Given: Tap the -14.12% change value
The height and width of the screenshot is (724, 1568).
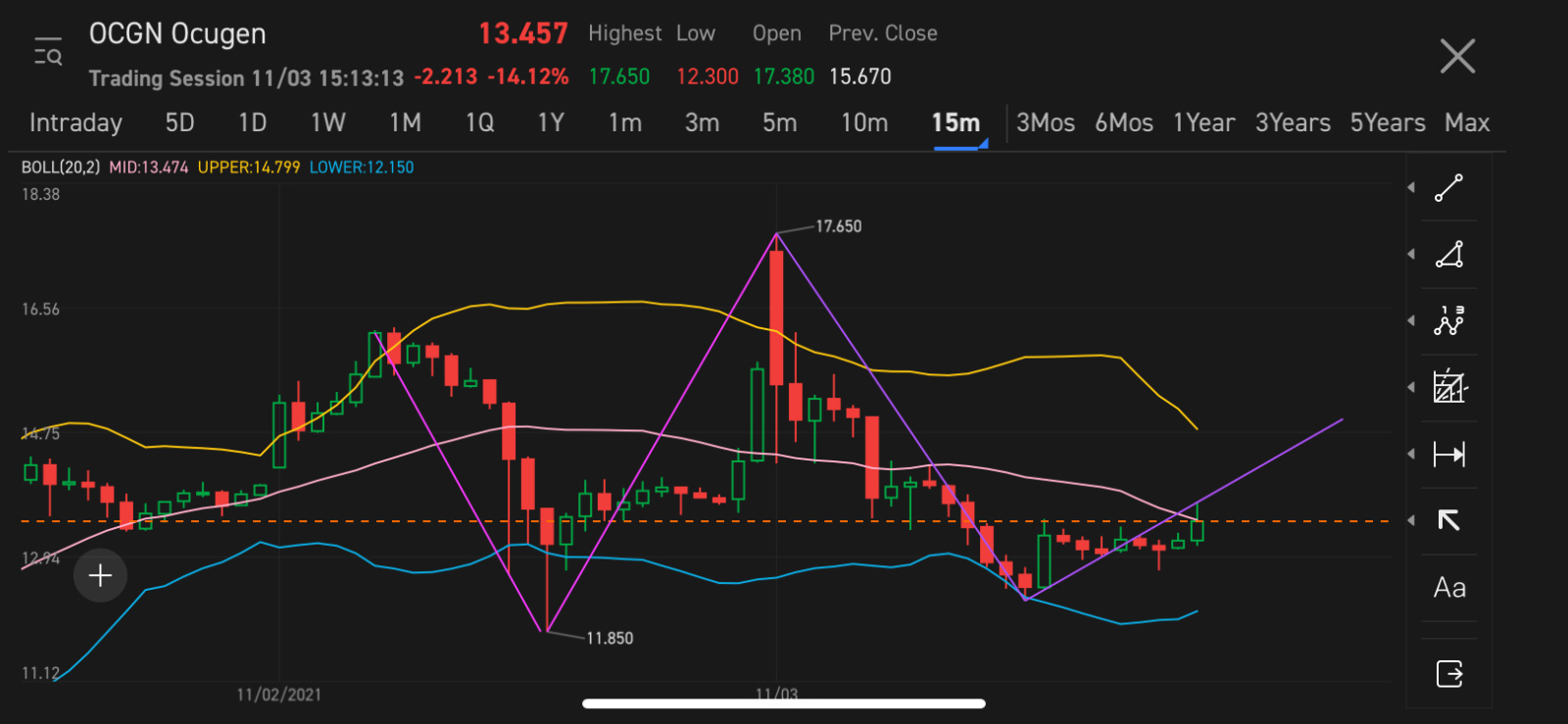Looking at the screenshot, I should click(528, 76).
